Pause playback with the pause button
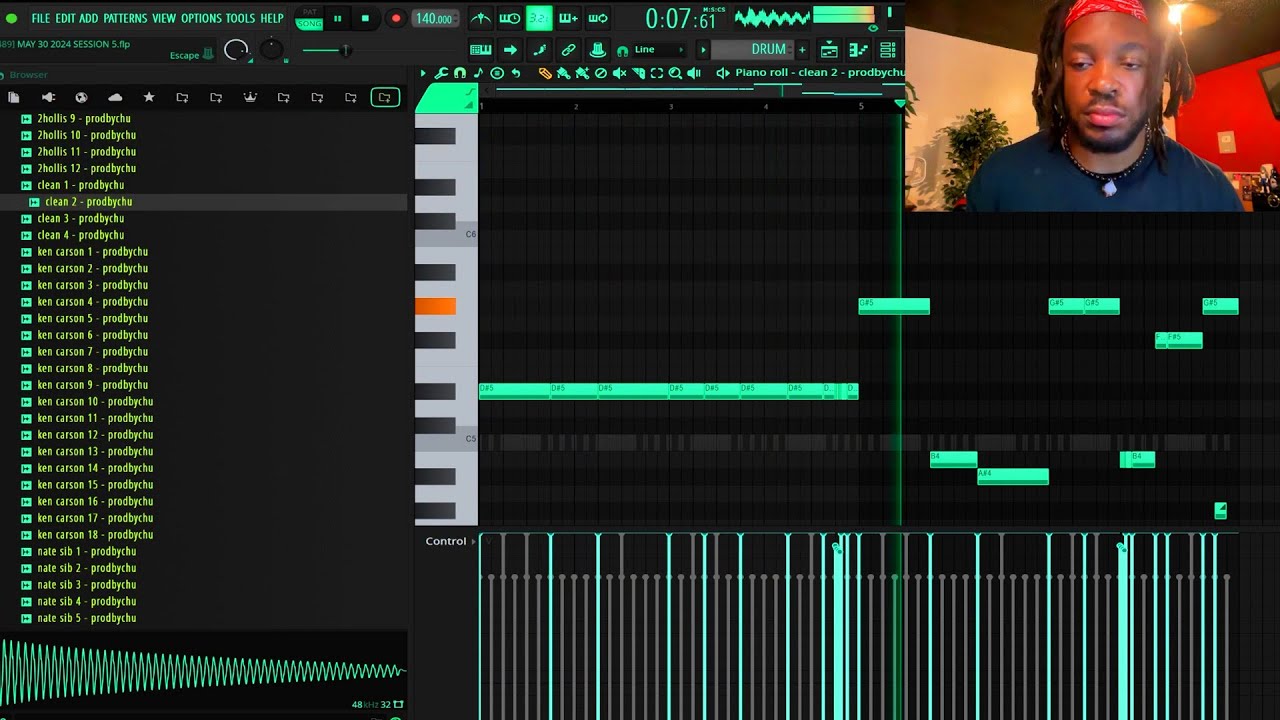This screenshot has height=720, width=1280. [337, 18]
